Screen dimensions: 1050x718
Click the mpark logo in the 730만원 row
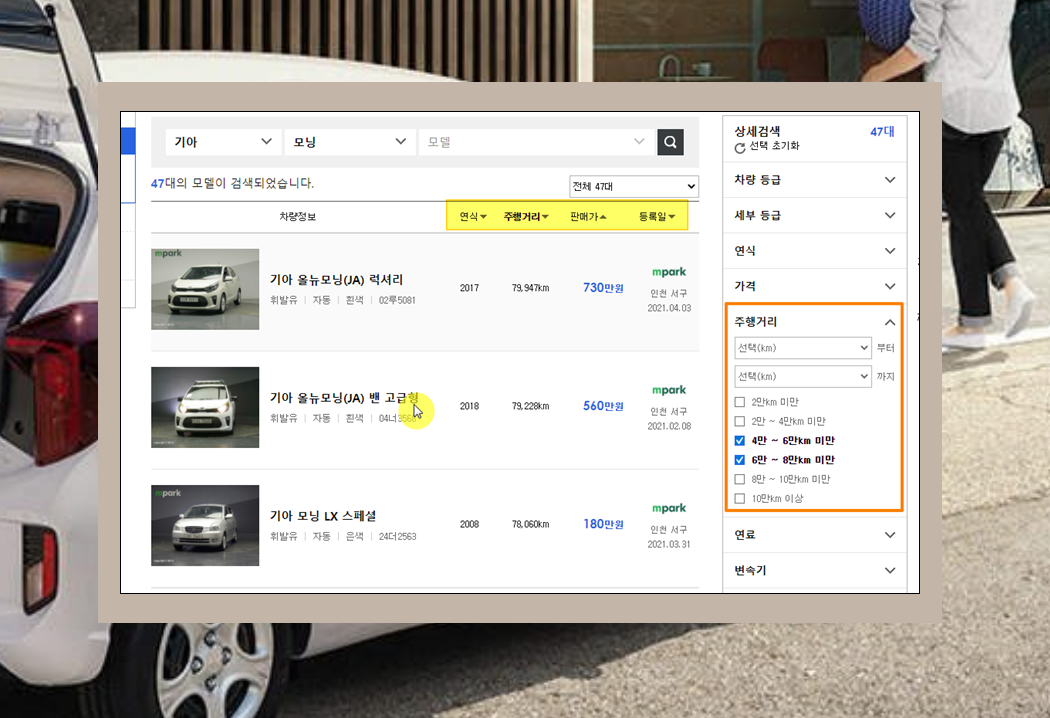point(669,272)
